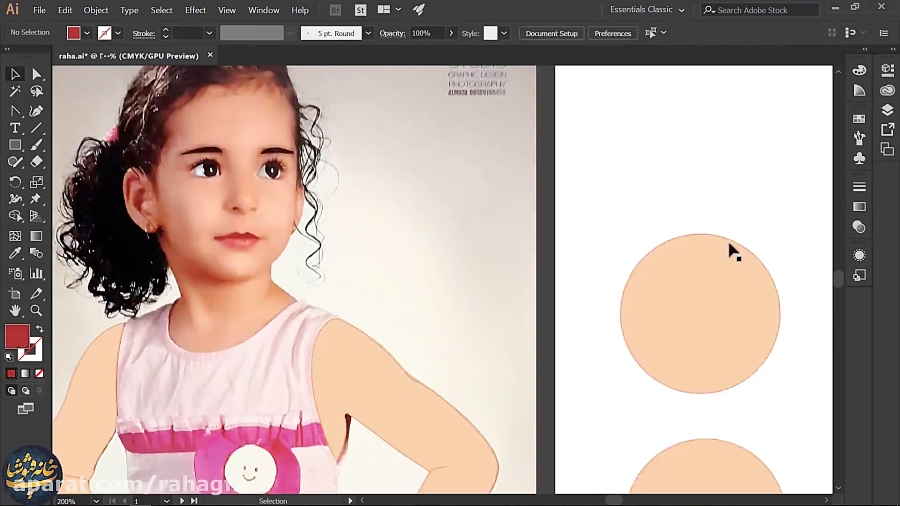
Task: Open graphic Style dropdown arrow
Action: click(504, 33)
